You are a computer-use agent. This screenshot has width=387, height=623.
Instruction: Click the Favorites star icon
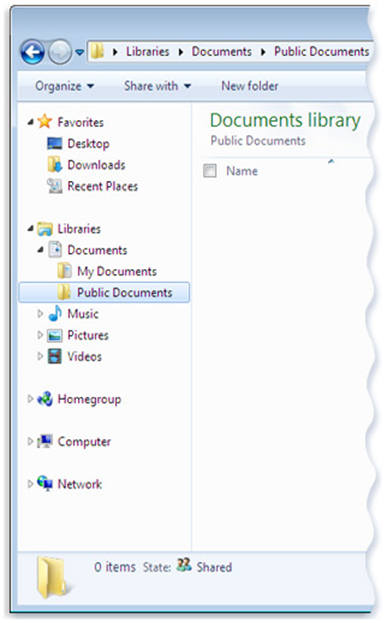45,121
